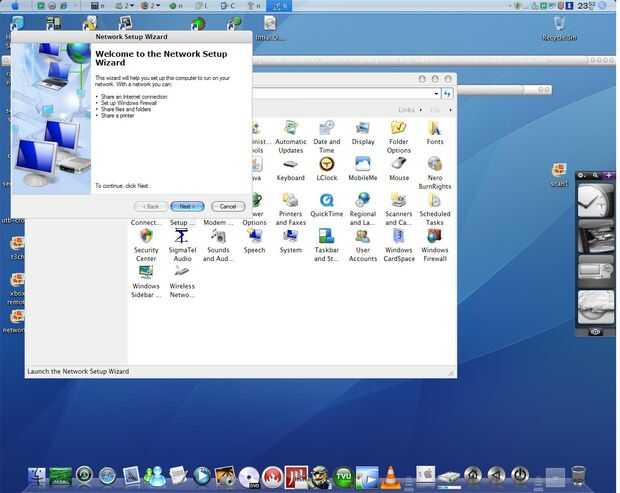Open Automatic Updates in Control Panel
The width and height of the screenshot is (620, 493).
[x=291, y=137]
